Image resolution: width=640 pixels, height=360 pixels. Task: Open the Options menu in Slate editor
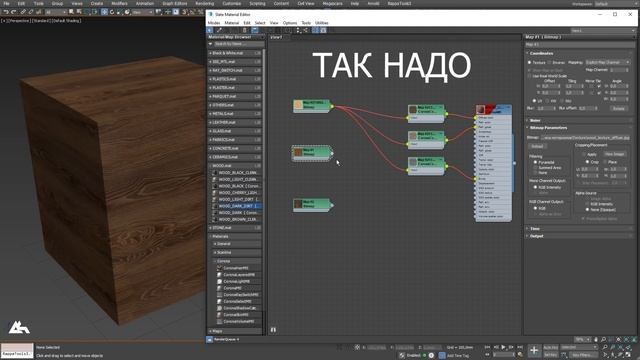point(290,23)
